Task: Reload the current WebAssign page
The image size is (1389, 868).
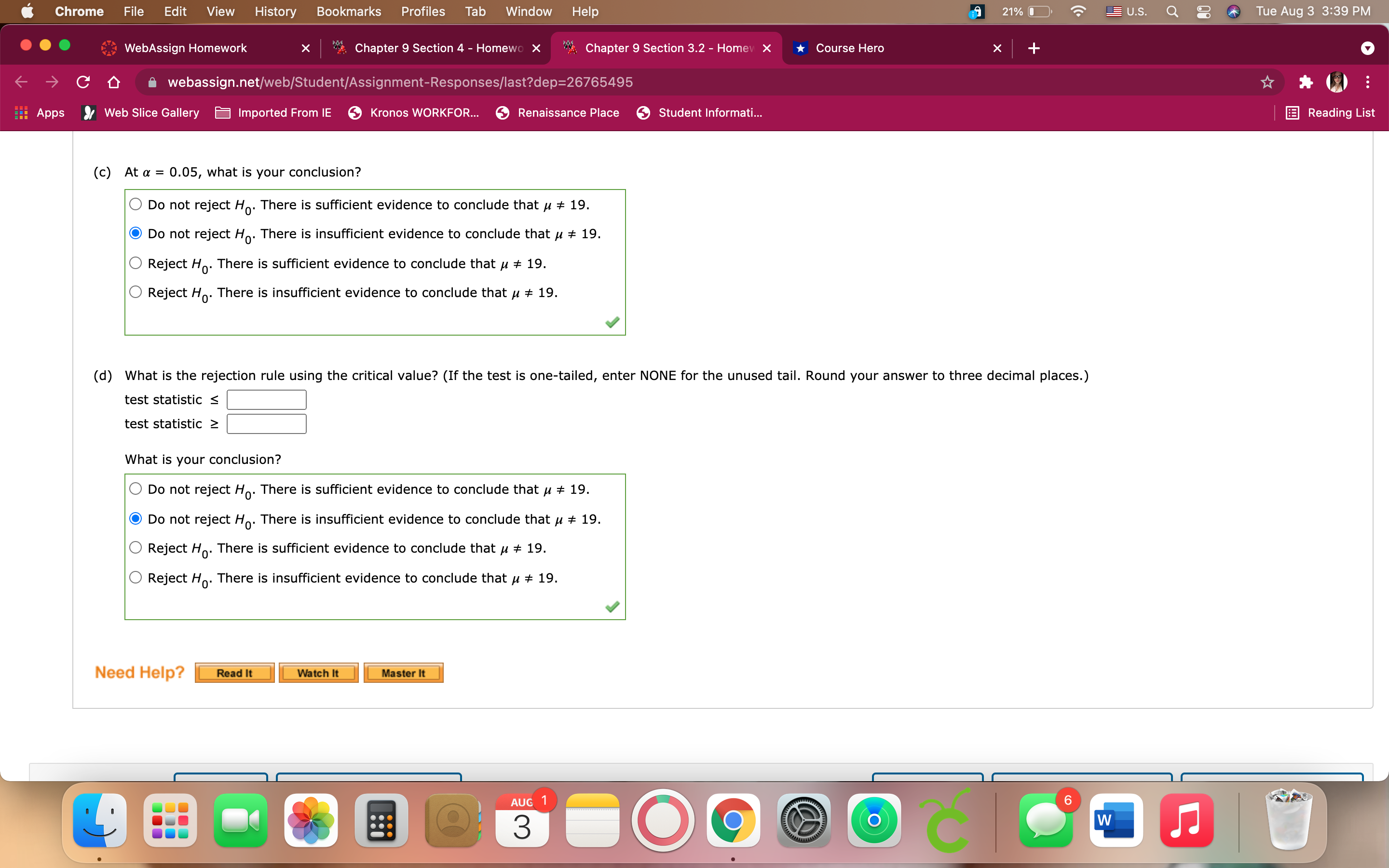Action: coord(82,82)
